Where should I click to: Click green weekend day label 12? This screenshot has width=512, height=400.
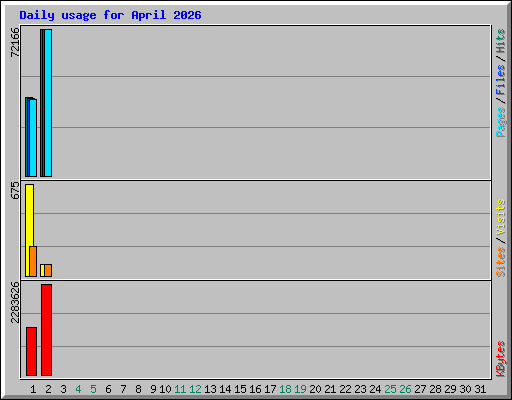(195, 389)
